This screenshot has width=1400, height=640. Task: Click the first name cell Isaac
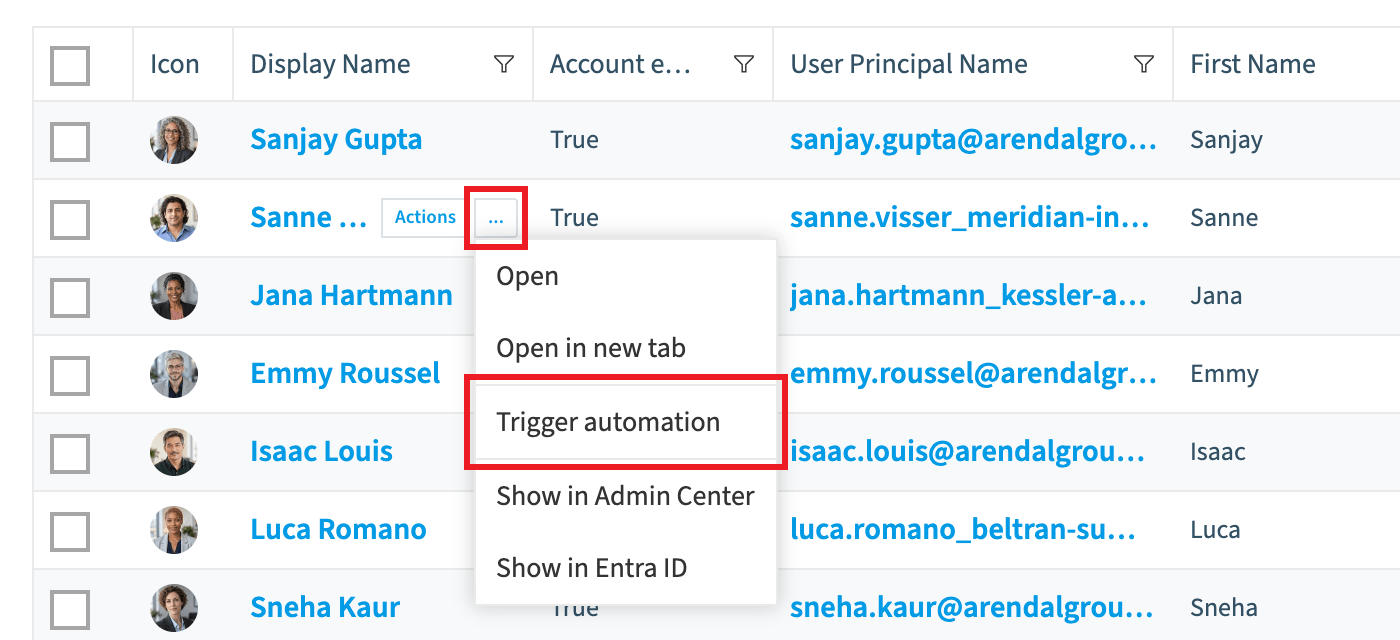point(1218,452)
